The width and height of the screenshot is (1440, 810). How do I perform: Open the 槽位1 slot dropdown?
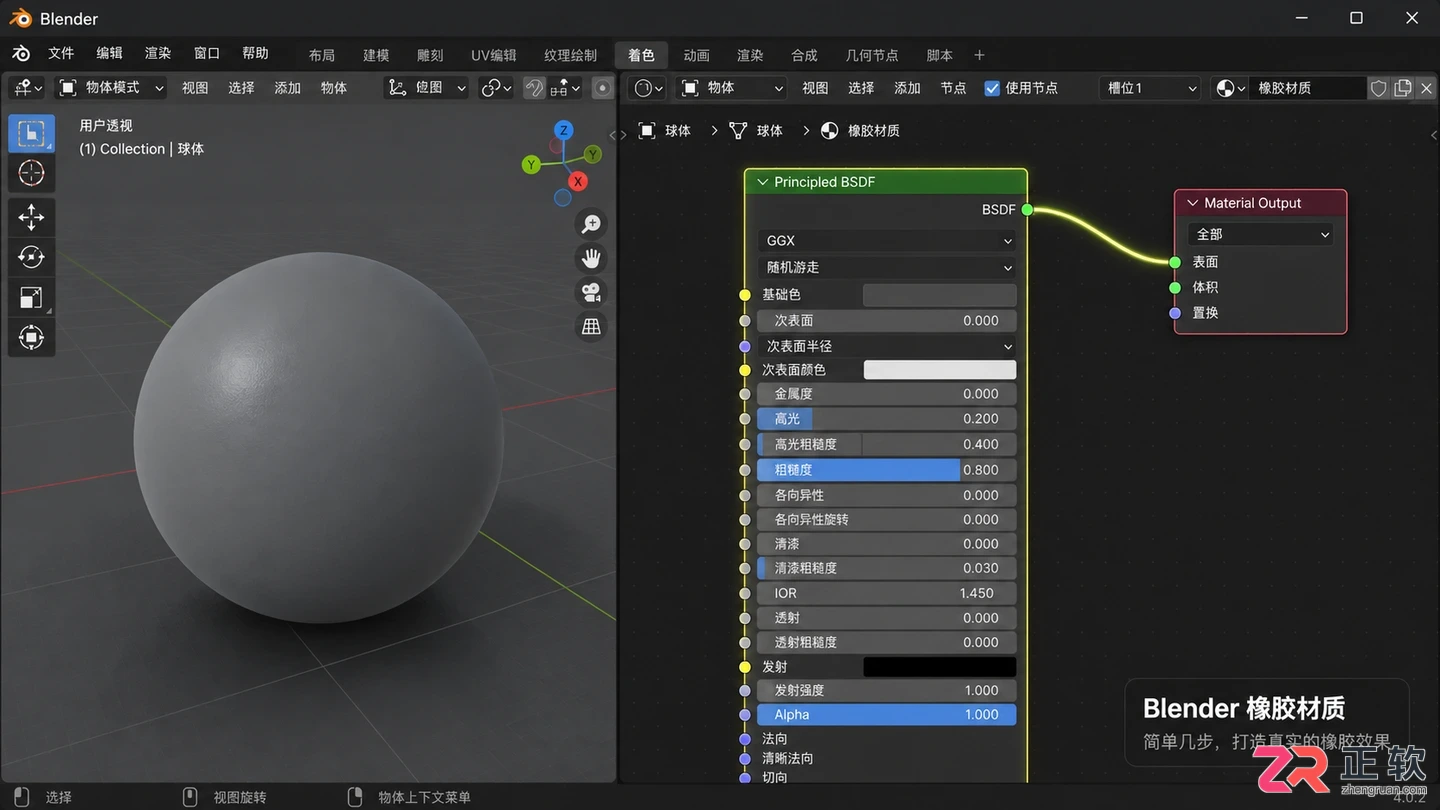1150,88
